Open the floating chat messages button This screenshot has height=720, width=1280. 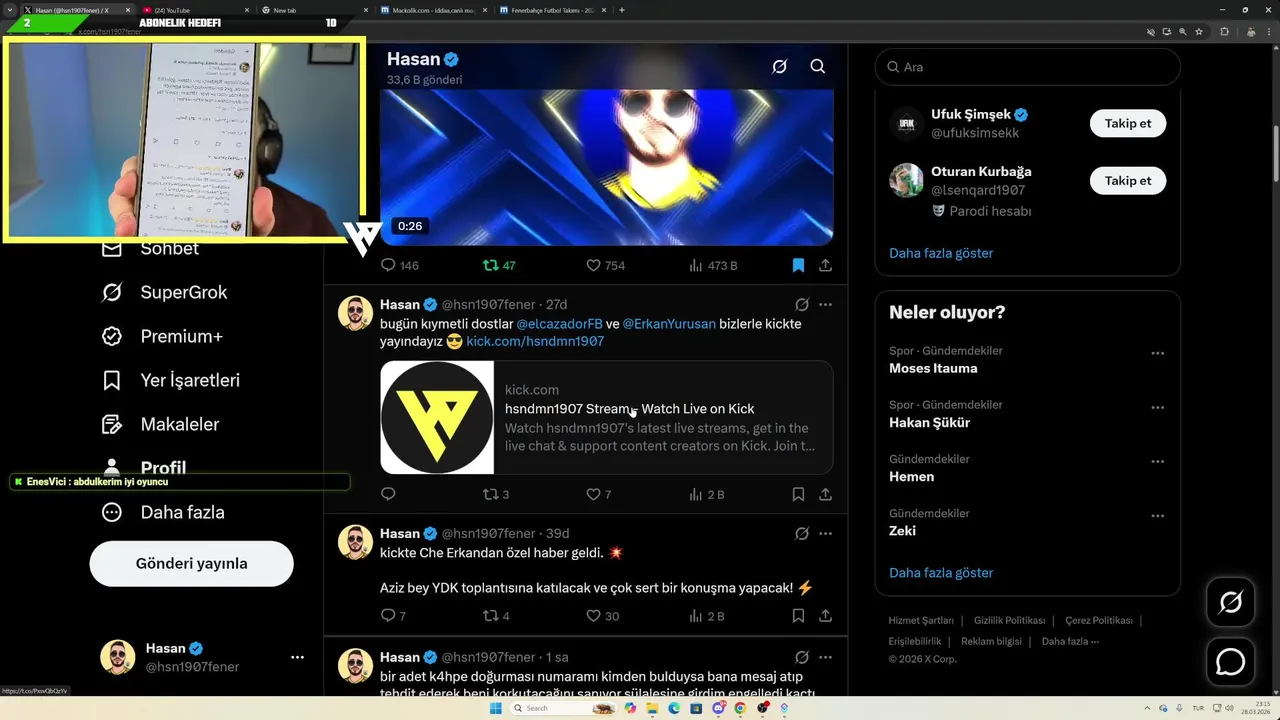tap(1230, 662)
